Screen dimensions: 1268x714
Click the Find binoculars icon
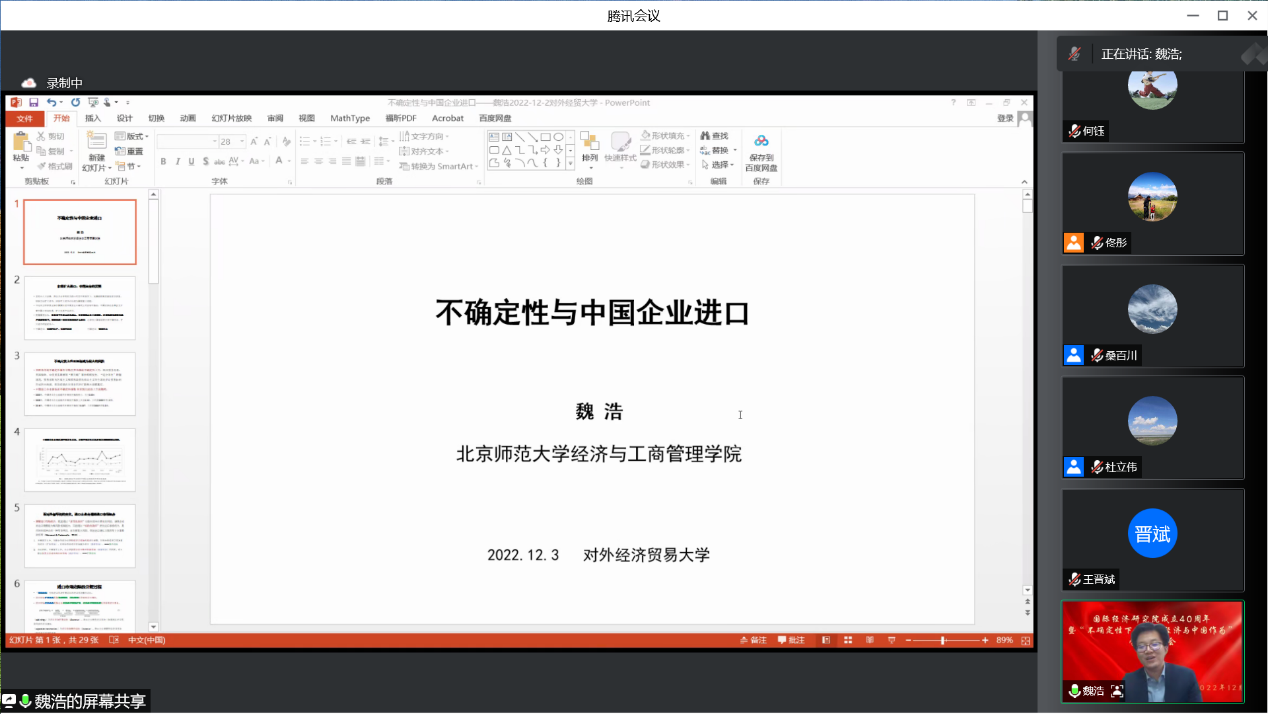(705, 136)
